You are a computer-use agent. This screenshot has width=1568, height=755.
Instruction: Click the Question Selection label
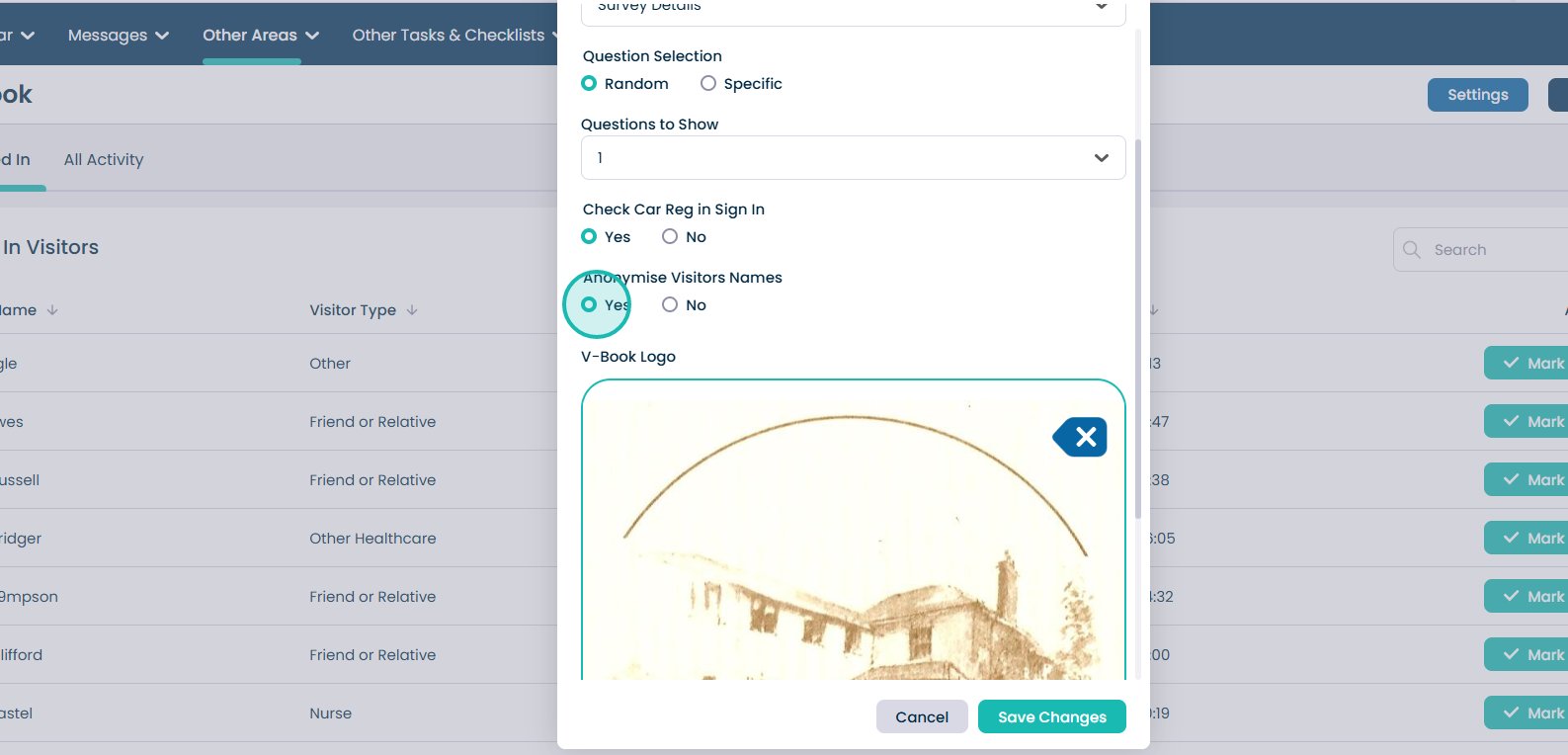652,56
